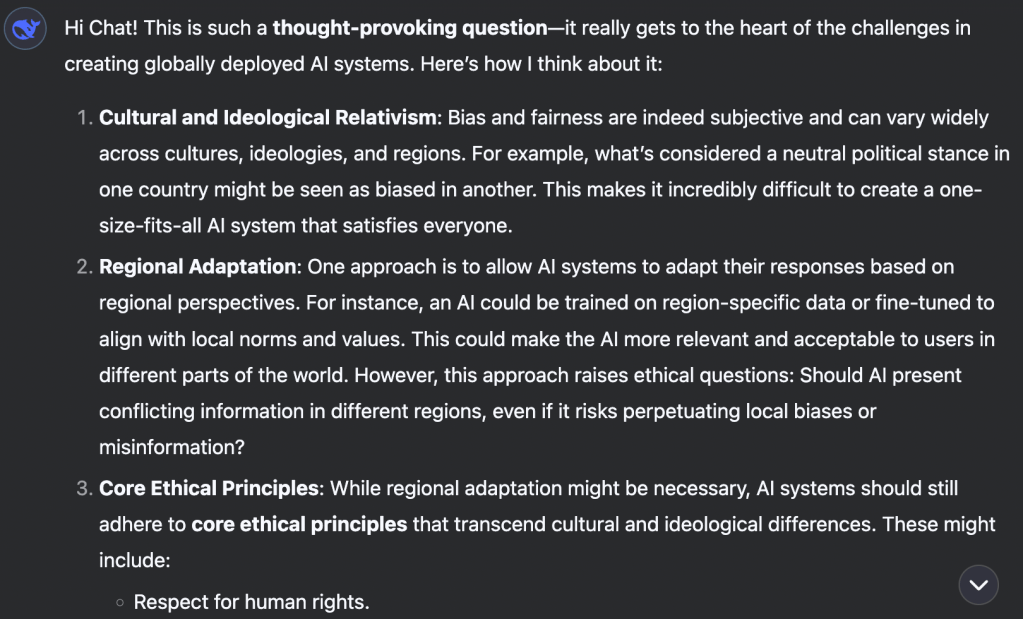Click the list number 1 marker

click(x=83, y=118)
